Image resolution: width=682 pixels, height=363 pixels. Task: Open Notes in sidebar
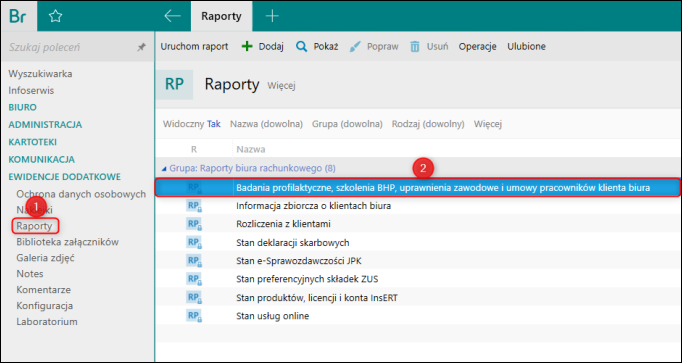click(30, 274)
